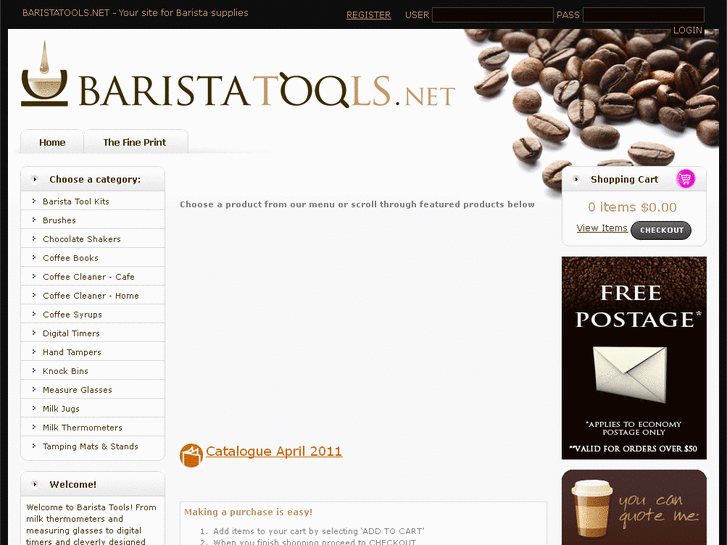
Task: Click the Free Postage banner
Action: pyautogui.click(x=634, y=358)
